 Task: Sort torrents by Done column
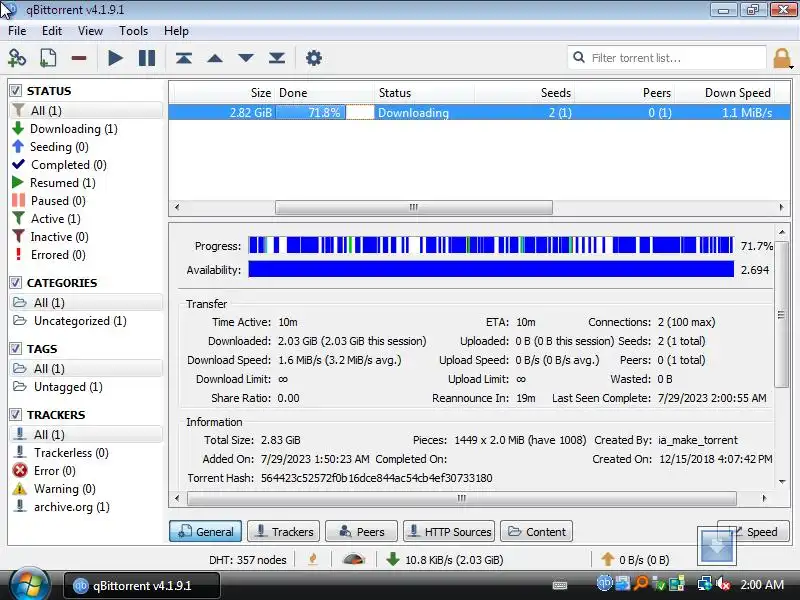[324, 93]
